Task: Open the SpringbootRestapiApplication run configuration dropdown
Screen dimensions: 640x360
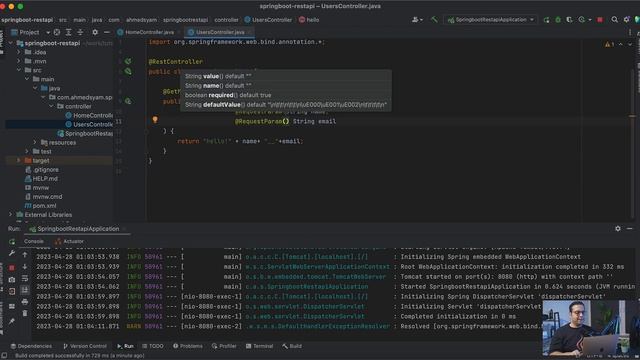Action: point(491,20)
